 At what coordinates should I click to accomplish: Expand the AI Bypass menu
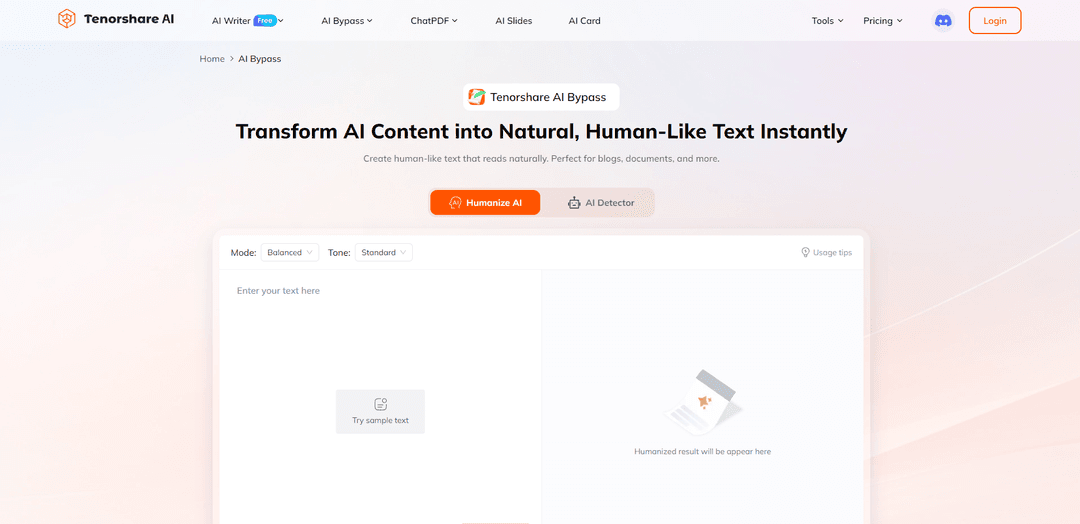(346, 21)
